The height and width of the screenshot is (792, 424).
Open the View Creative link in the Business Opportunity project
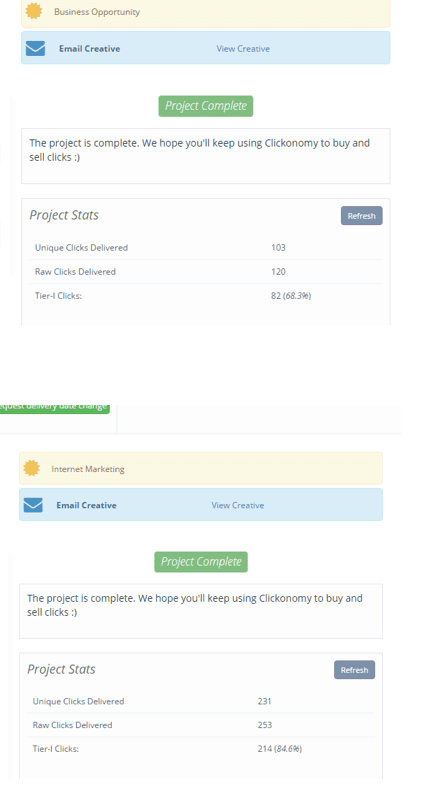pyautogui.click(x=243, y=48)
